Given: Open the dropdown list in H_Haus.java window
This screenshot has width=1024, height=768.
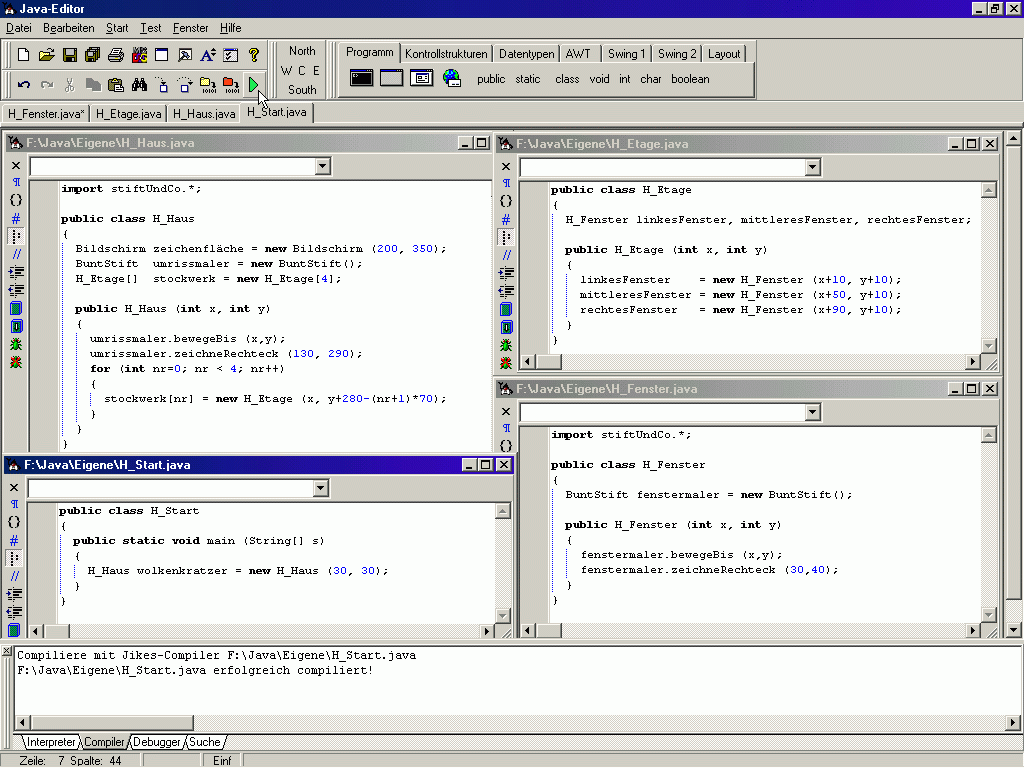Looking at the screenshot, I should [321, 166].
